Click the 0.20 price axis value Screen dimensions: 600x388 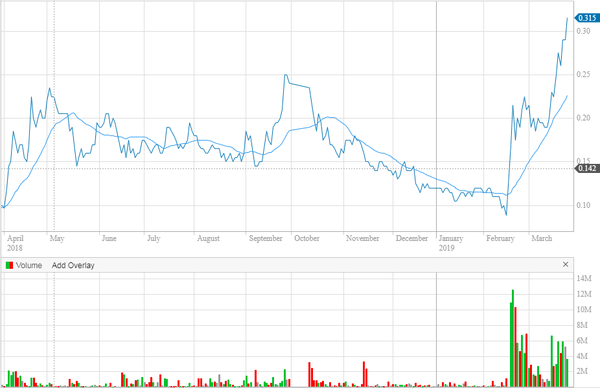pos(584,118)
